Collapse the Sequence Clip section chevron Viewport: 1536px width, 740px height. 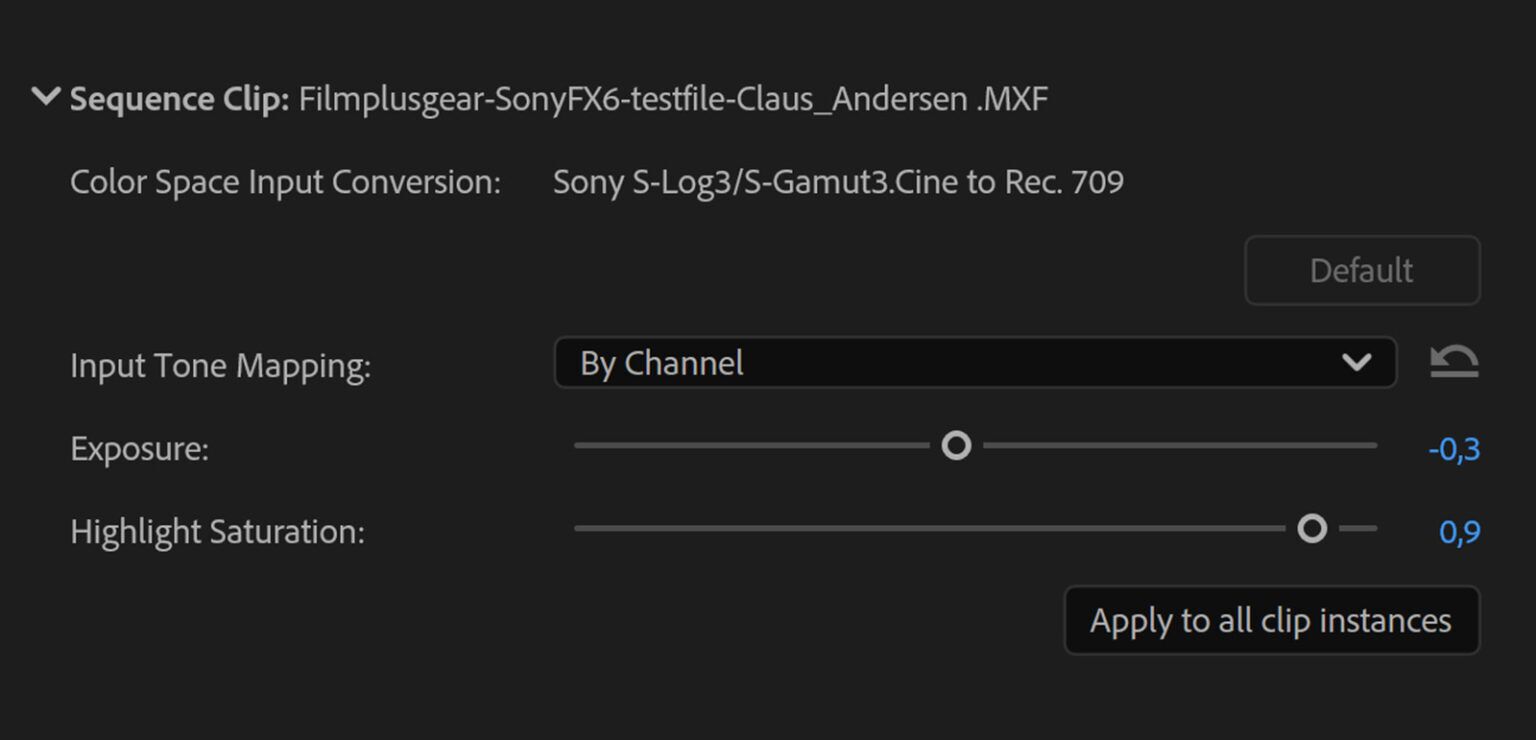[44, 97]
